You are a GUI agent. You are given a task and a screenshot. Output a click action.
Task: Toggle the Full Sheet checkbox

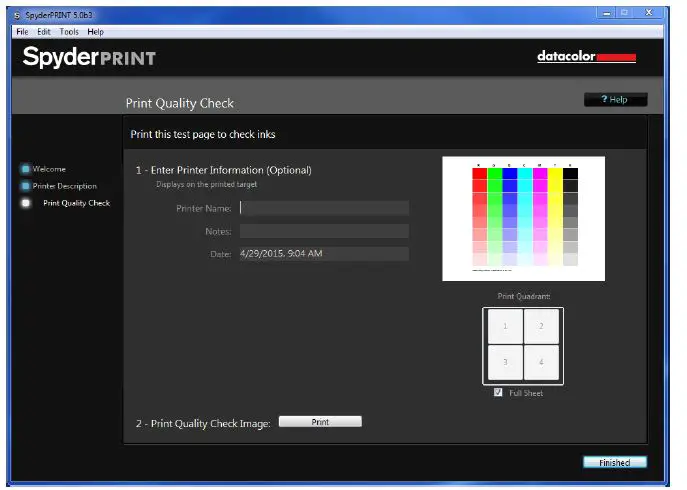(x=498, y=392)
